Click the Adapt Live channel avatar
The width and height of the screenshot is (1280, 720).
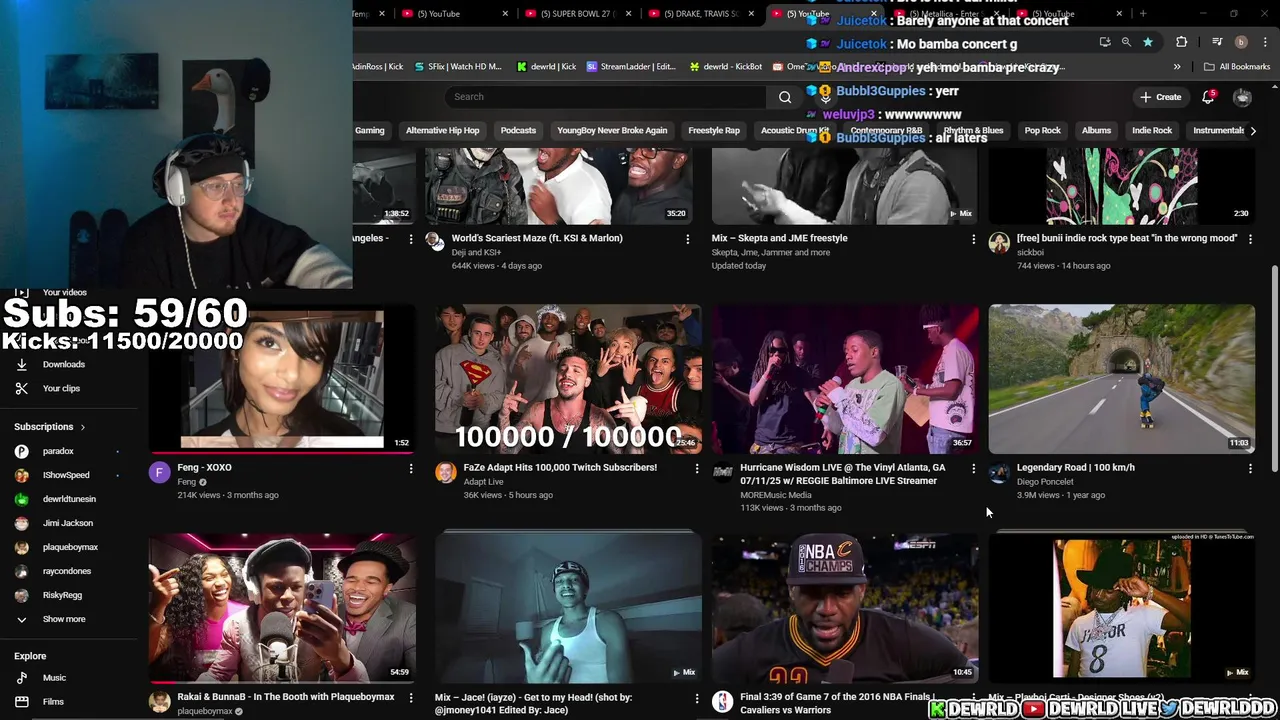click(446, 473)
